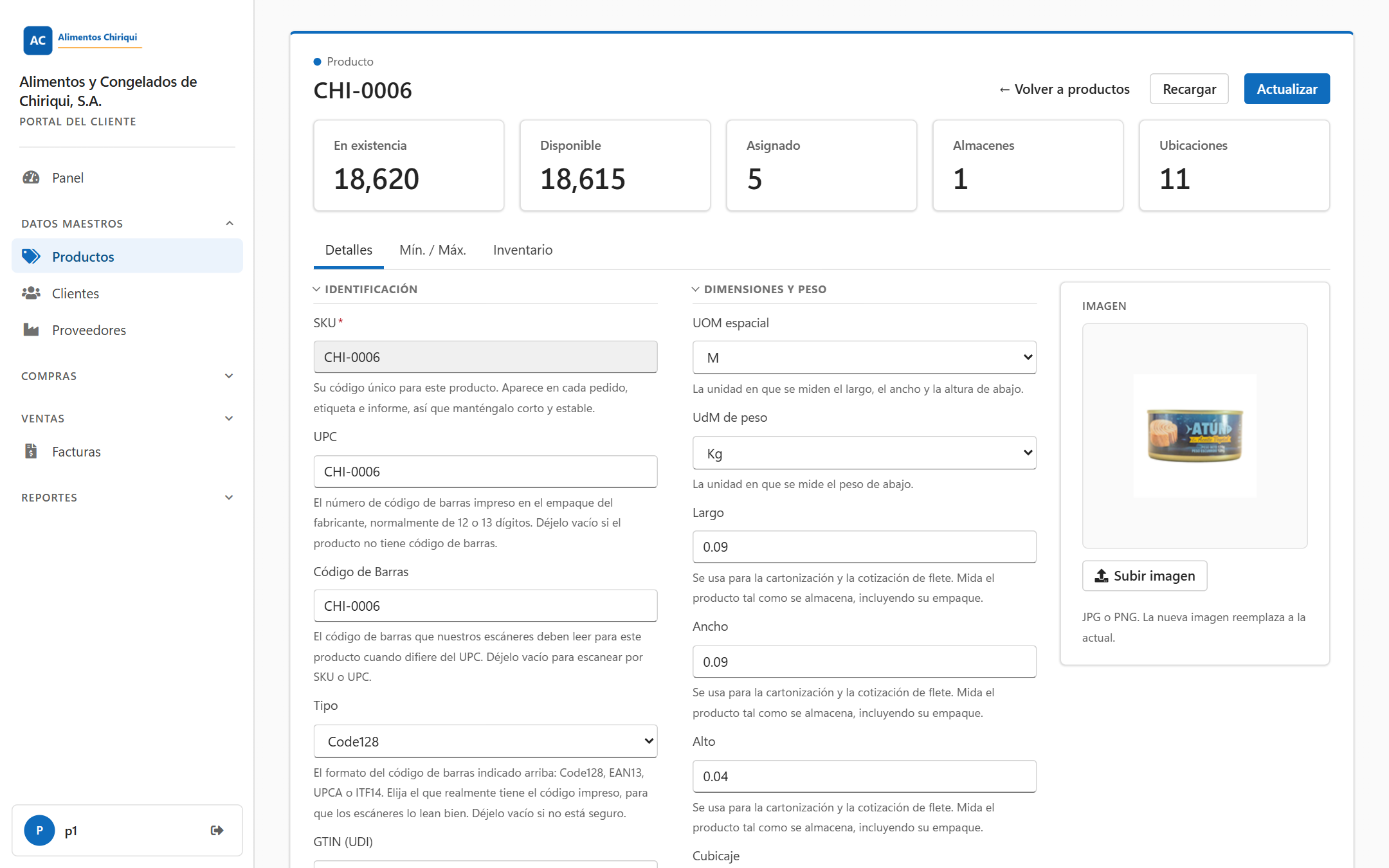The height and width of the screenshot is (868, 1389).
Task: Switch to the Mín. / Máx. tab
Action: tap(433, 250)
